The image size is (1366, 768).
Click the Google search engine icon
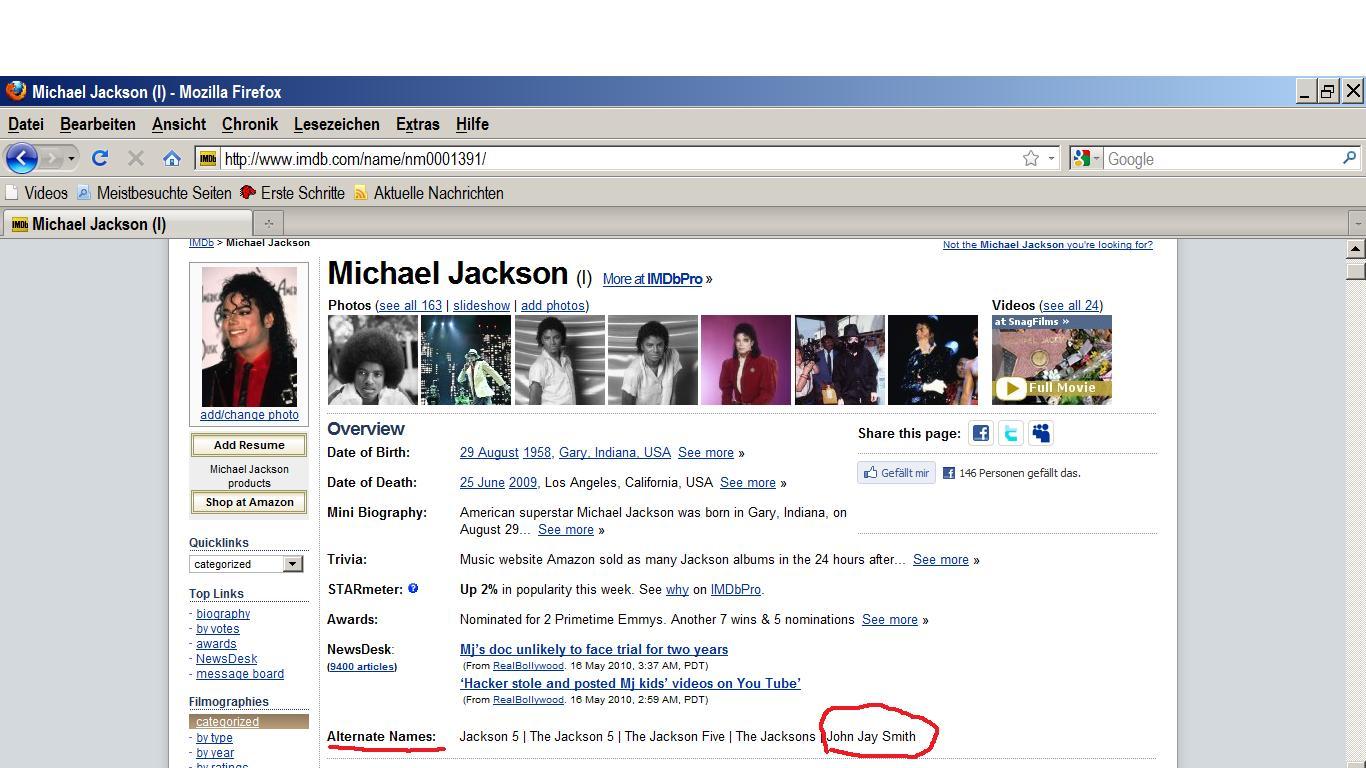click(x=1080, y=158)
